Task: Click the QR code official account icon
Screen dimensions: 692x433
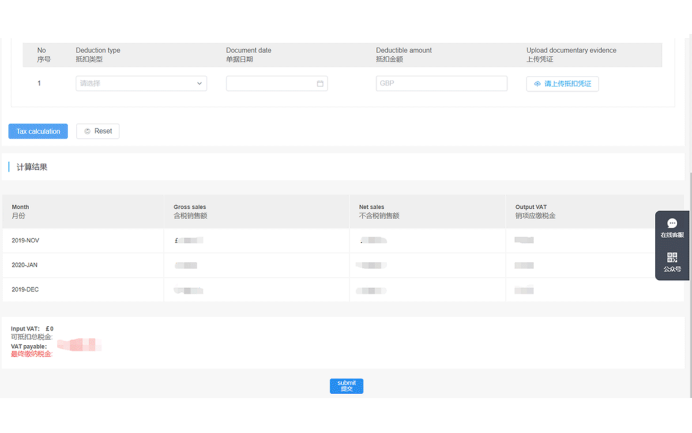Action: coord(672,262)
